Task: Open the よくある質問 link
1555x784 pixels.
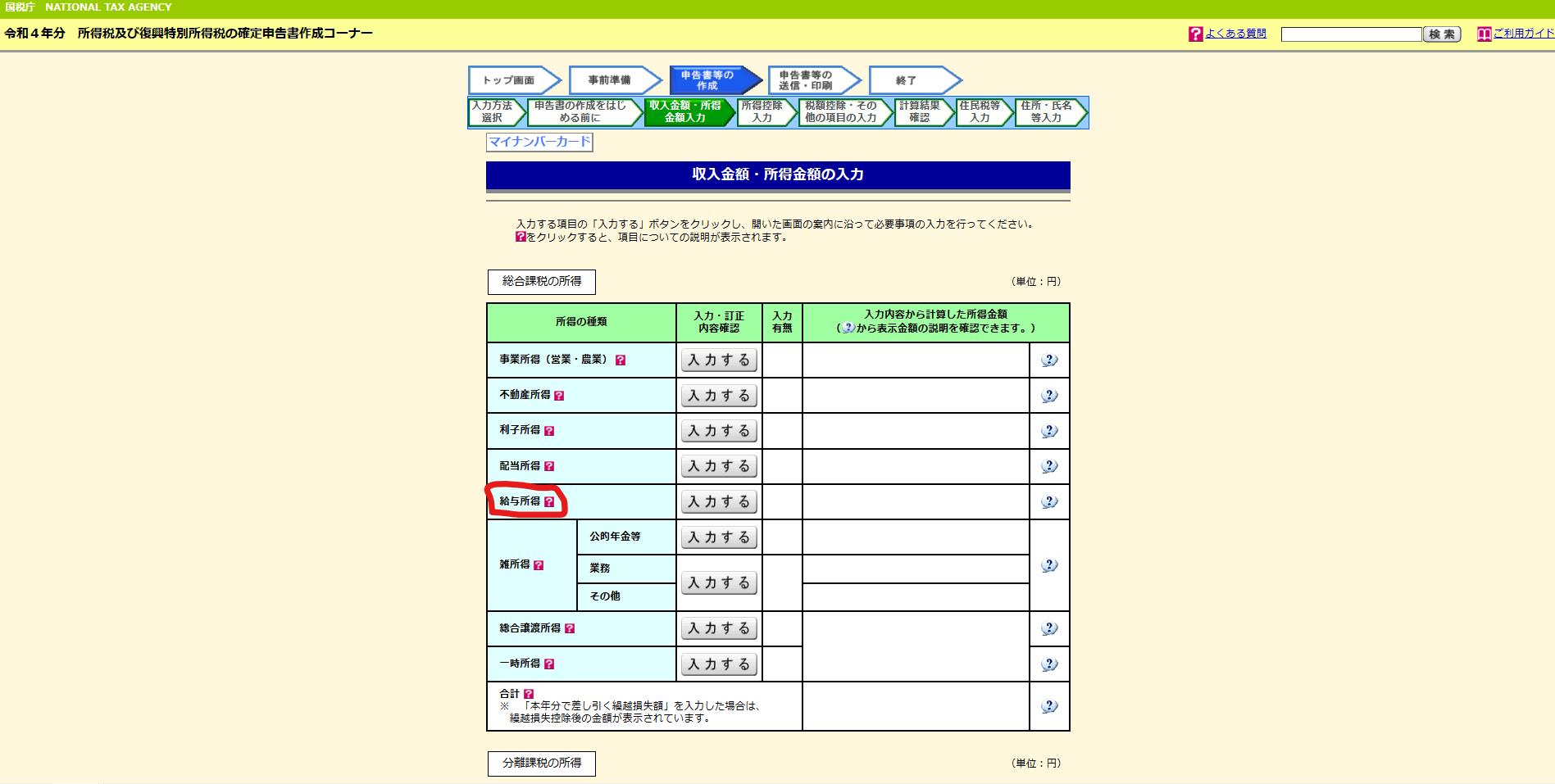Action: click(x=1235, y=34)
